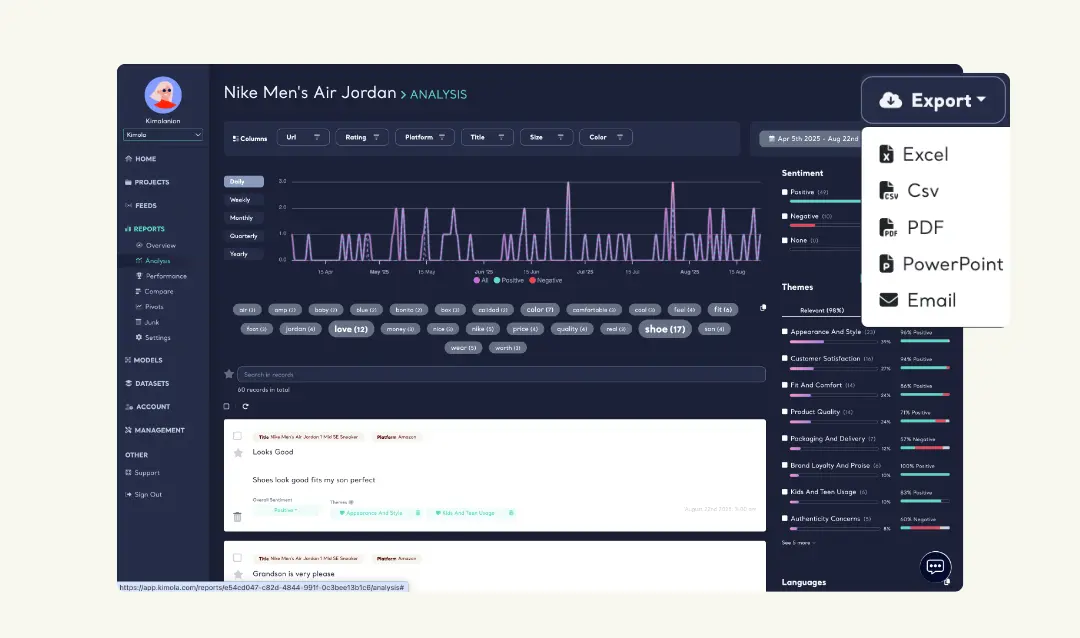Click the trash icon on the Looks Good review
Screen dimensions: 1080x638
(x=237, y=517)
